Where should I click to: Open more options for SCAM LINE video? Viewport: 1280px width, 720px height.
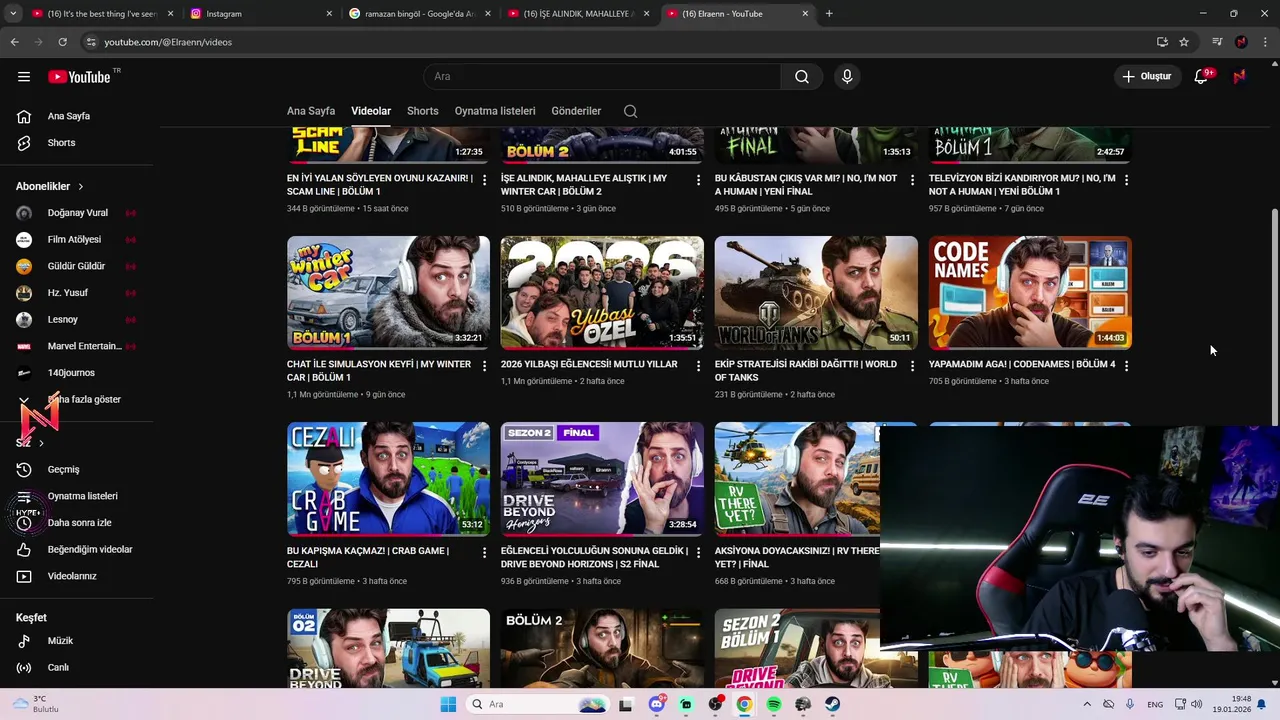click(x=485, y=180)
